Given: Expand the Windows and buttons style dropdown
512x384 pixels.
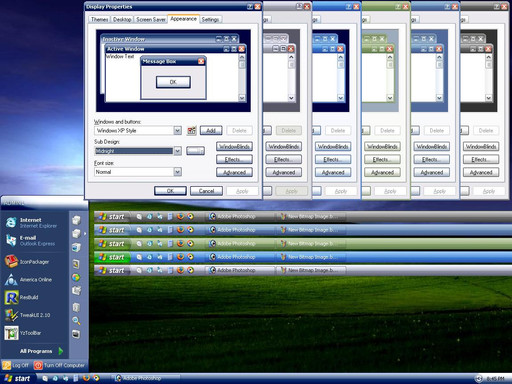Looking at the screenshot, I should (x=178, y=131).
